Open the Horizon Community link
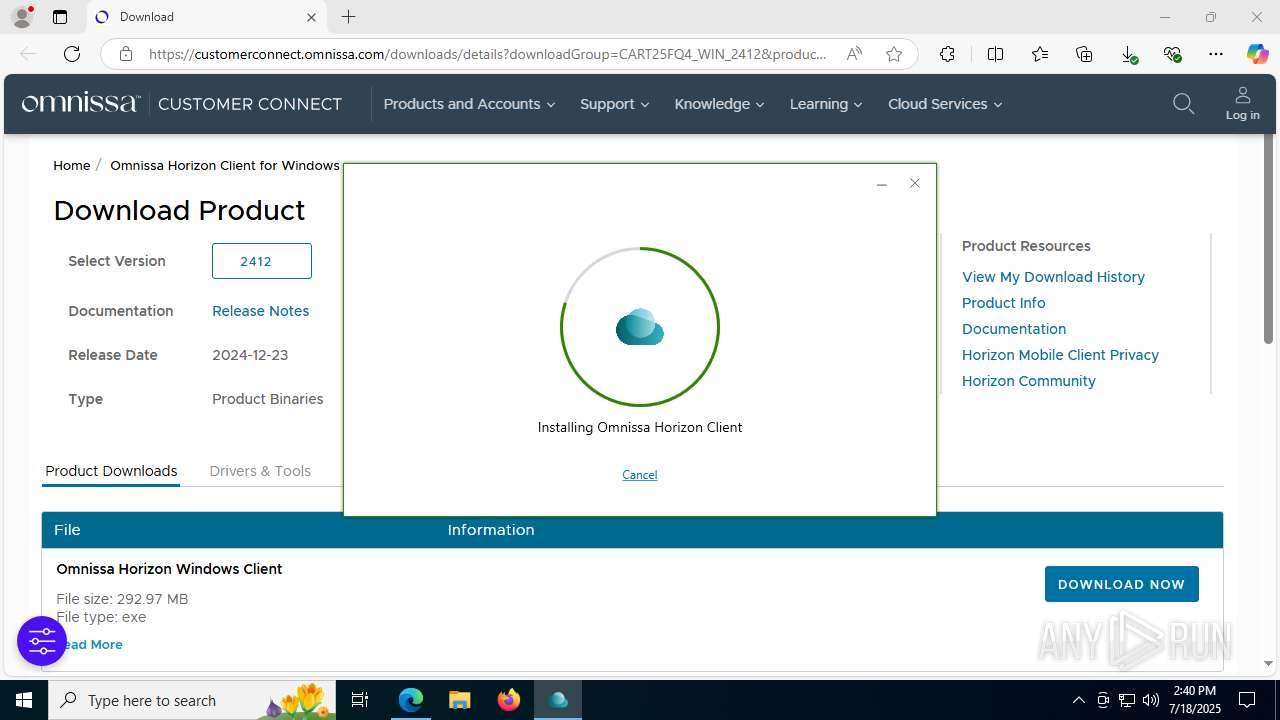This screenshot has width=1280, height=720. [x=1028, y=381]
